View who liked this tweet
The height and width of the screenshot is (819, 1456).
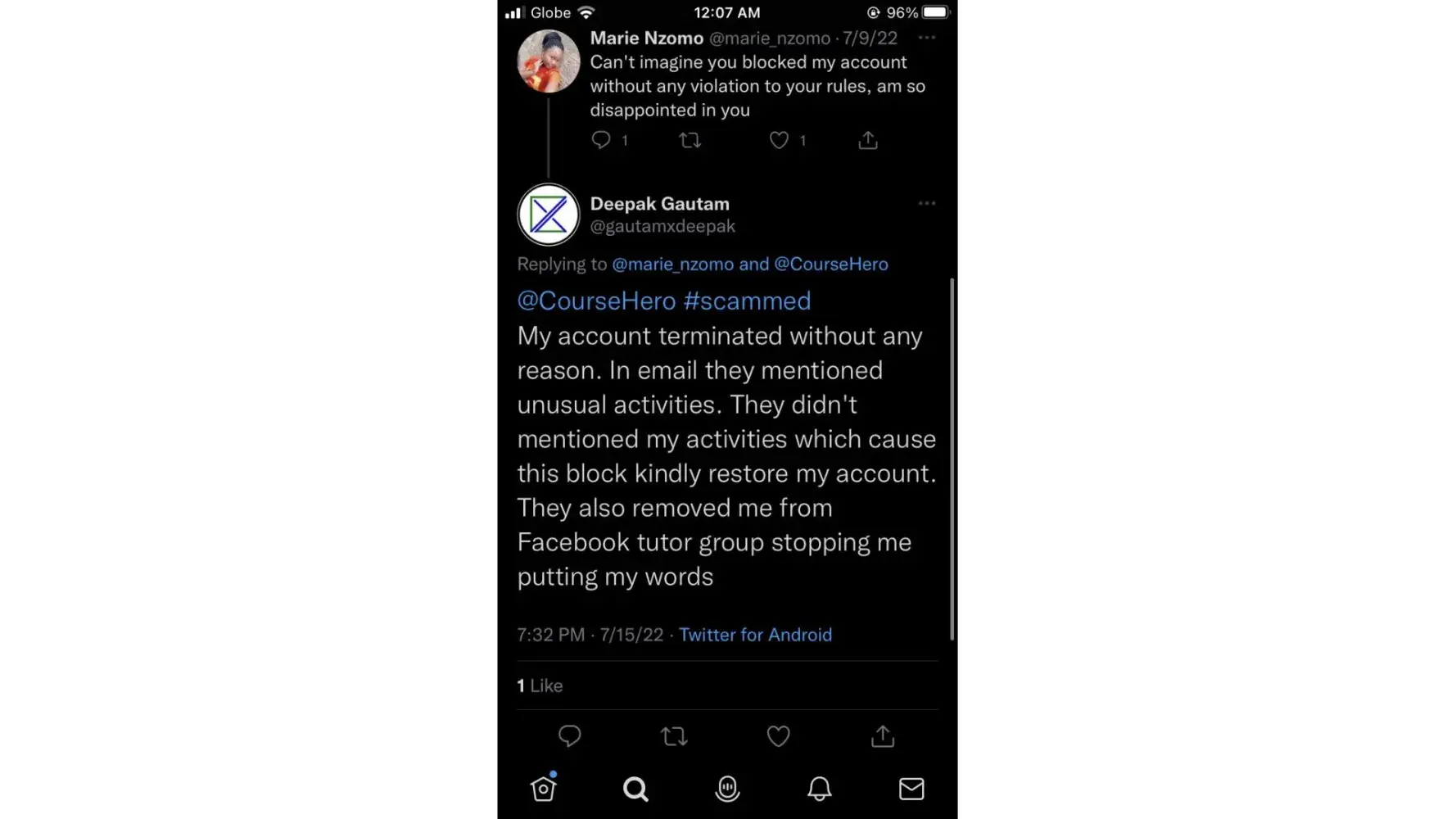point(540,686)
